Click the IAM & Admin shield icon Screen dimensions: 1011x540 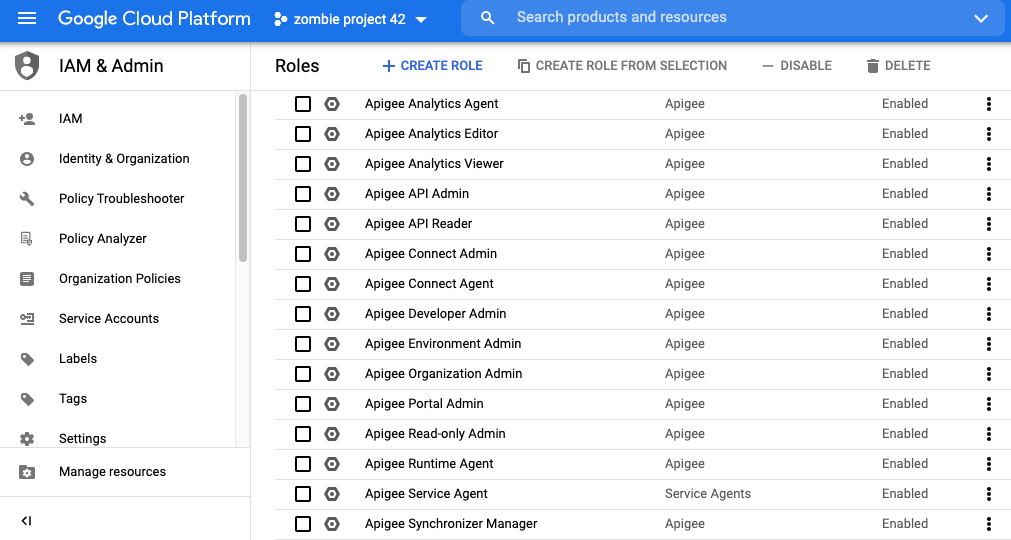[x=27, y=66]
